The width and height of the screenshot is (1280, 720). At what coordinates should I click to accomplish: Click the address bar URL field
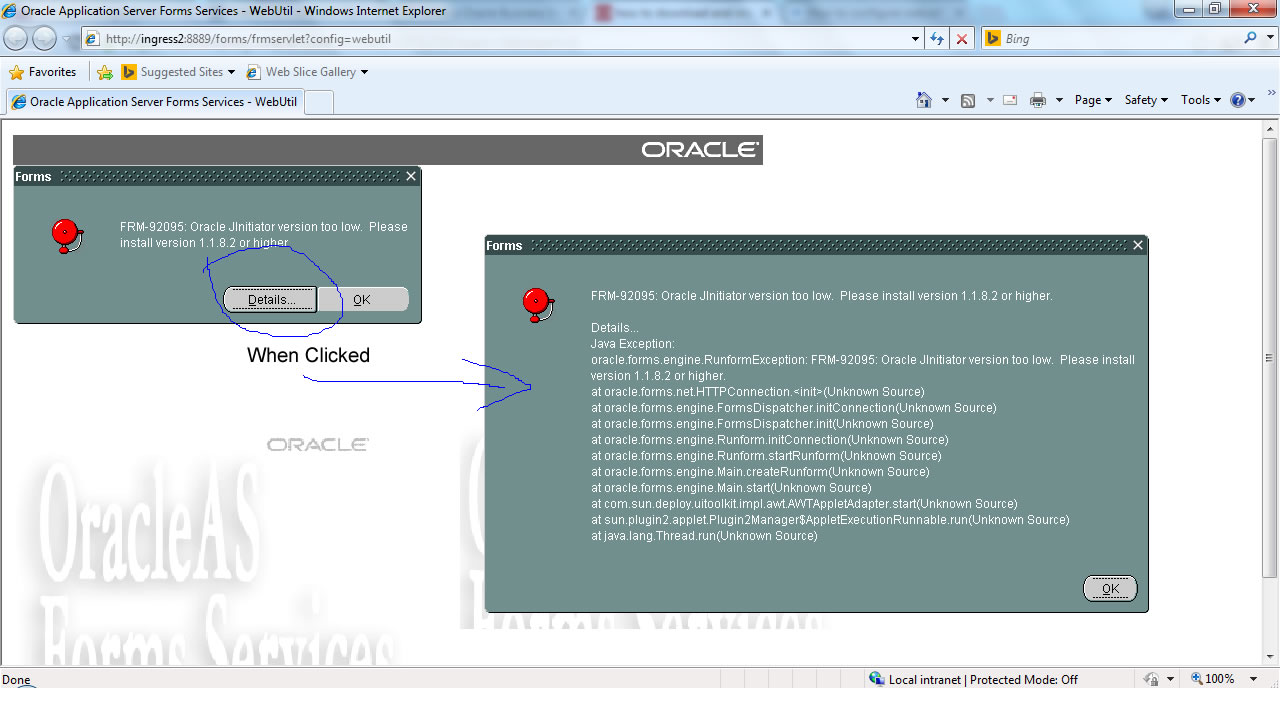[x=495, y=39]
